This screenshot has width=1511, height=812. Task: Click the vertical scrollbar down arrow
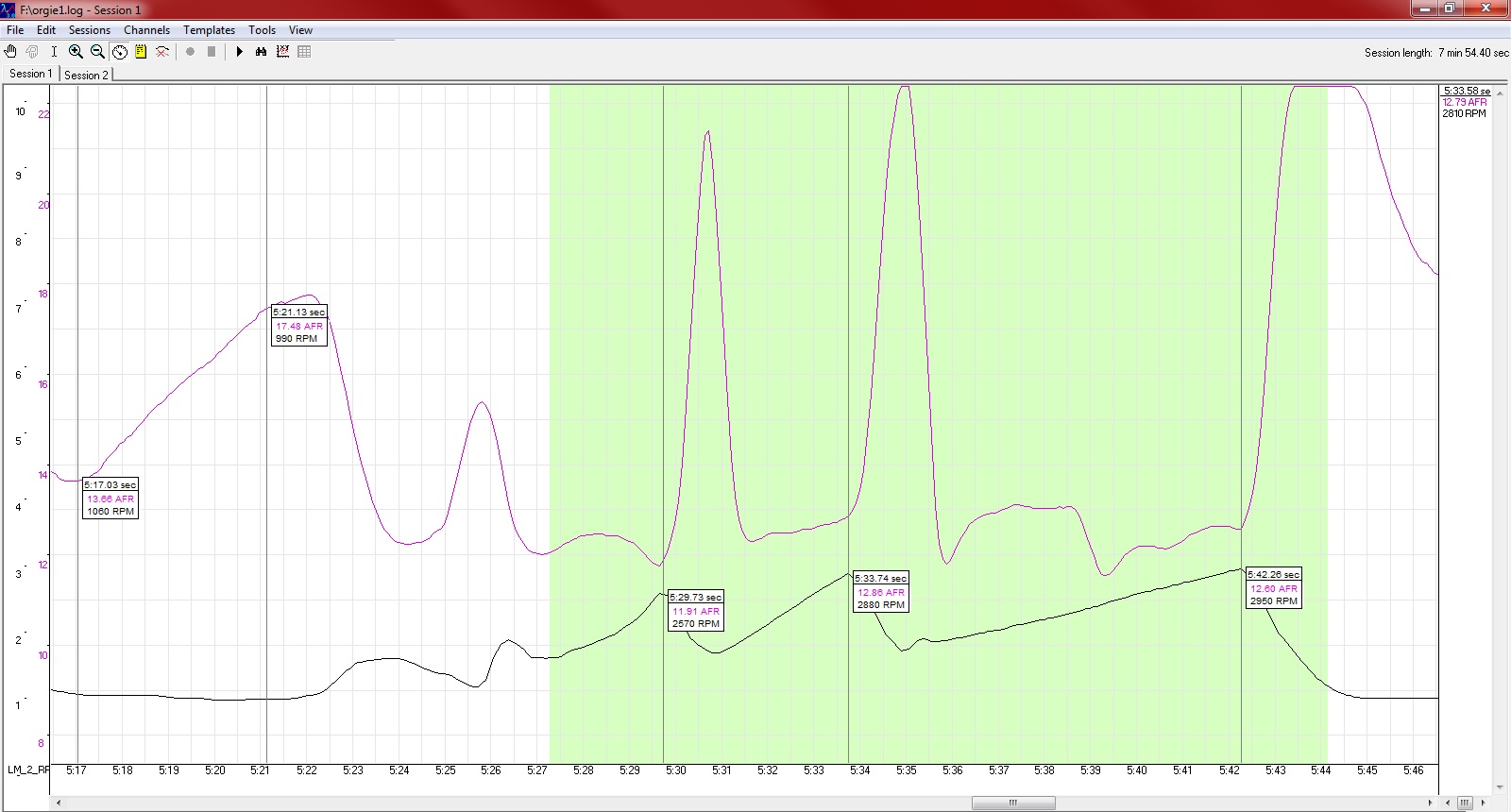pos(1501,787)
